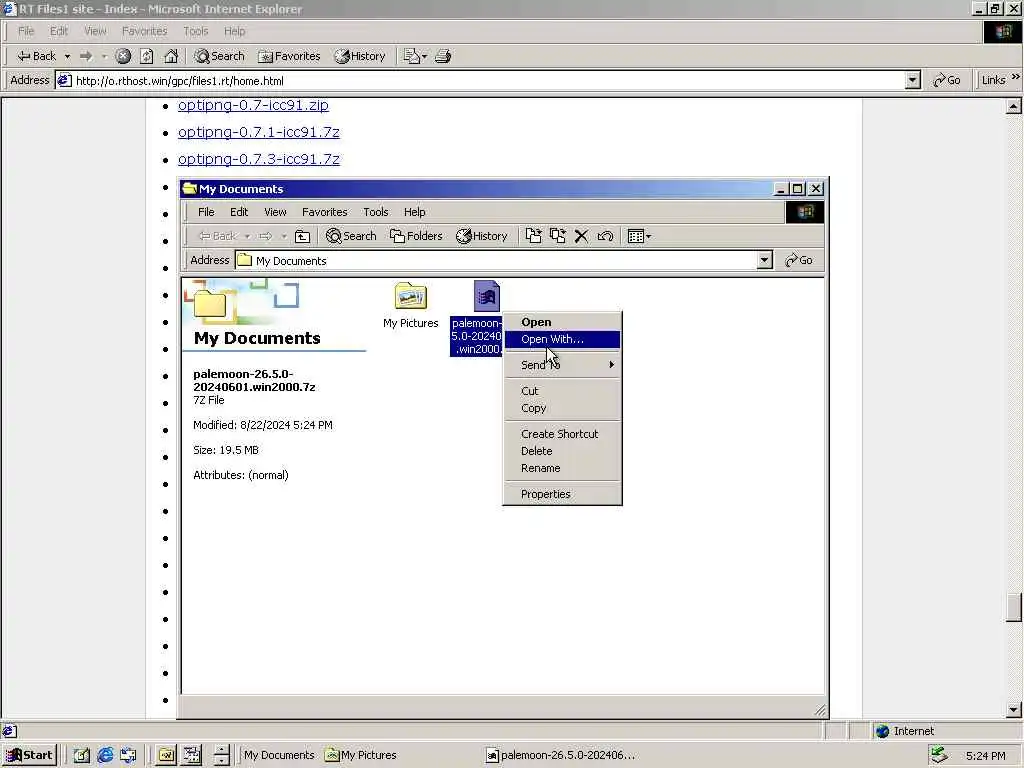Viewport: 1024px width, 768px height.
Task: Open File menu in Internet Explorer
Action: click(x=25, y=31)
